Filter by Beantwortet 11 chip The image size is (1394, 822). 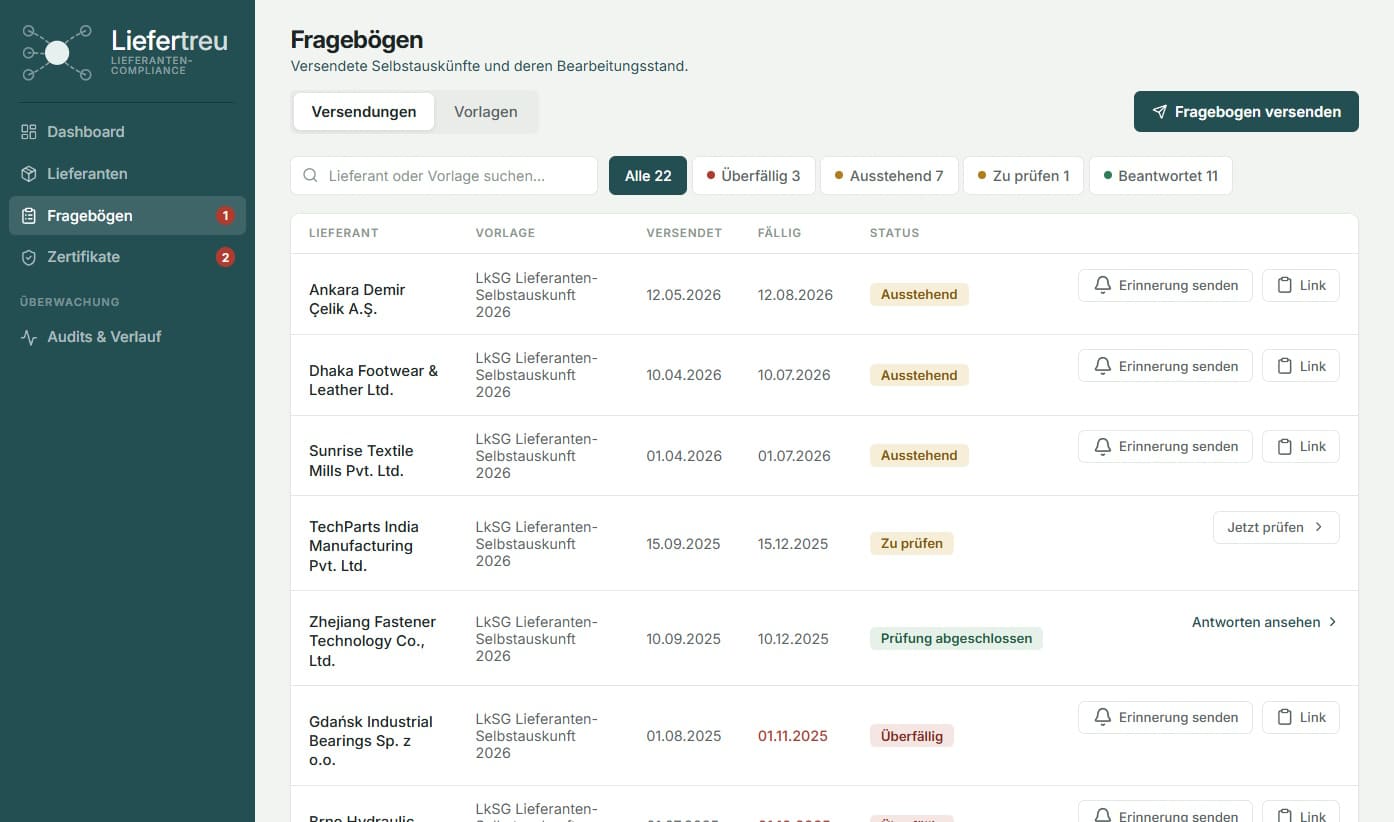[x=1160, y=176]
